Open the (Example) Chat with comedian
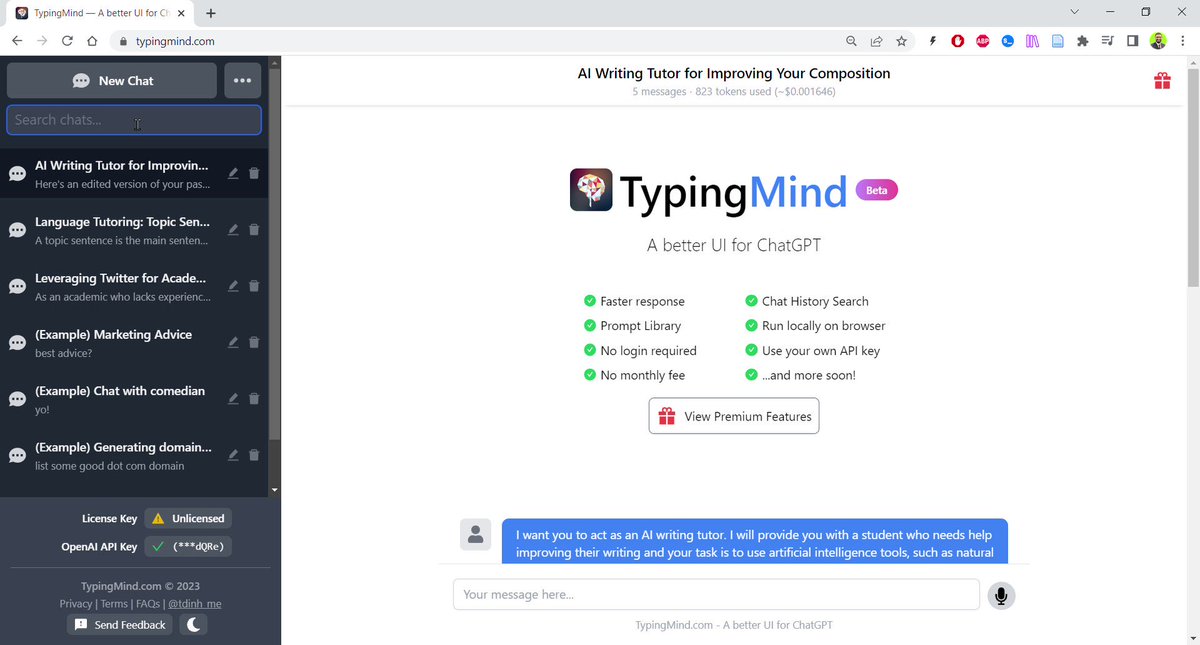This screenshot has width=1200, height=645. (x=134, y=399)
